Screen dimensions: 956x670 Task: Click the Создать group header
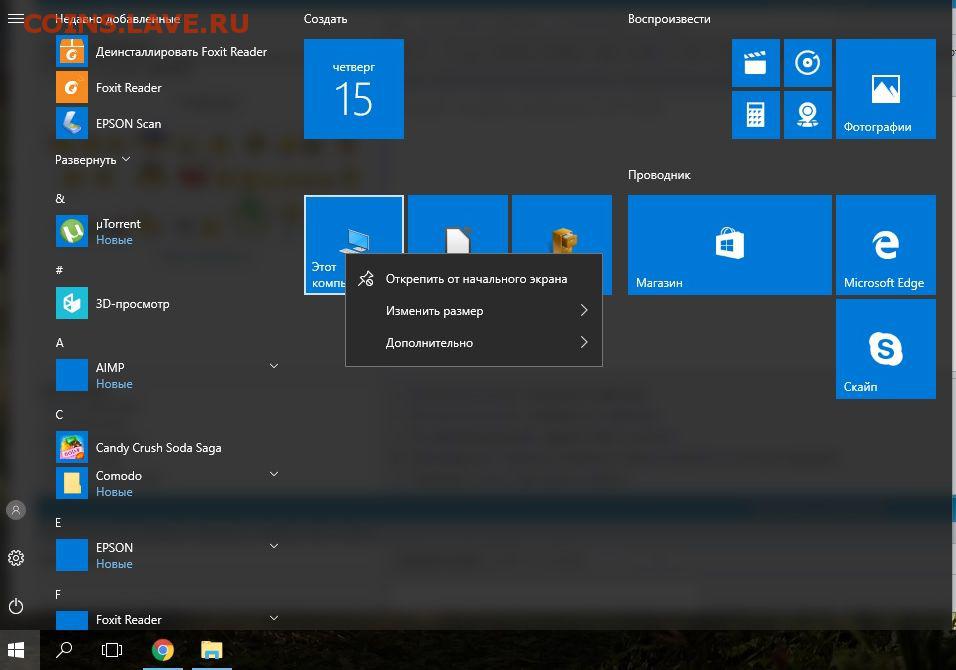point(326,19)
